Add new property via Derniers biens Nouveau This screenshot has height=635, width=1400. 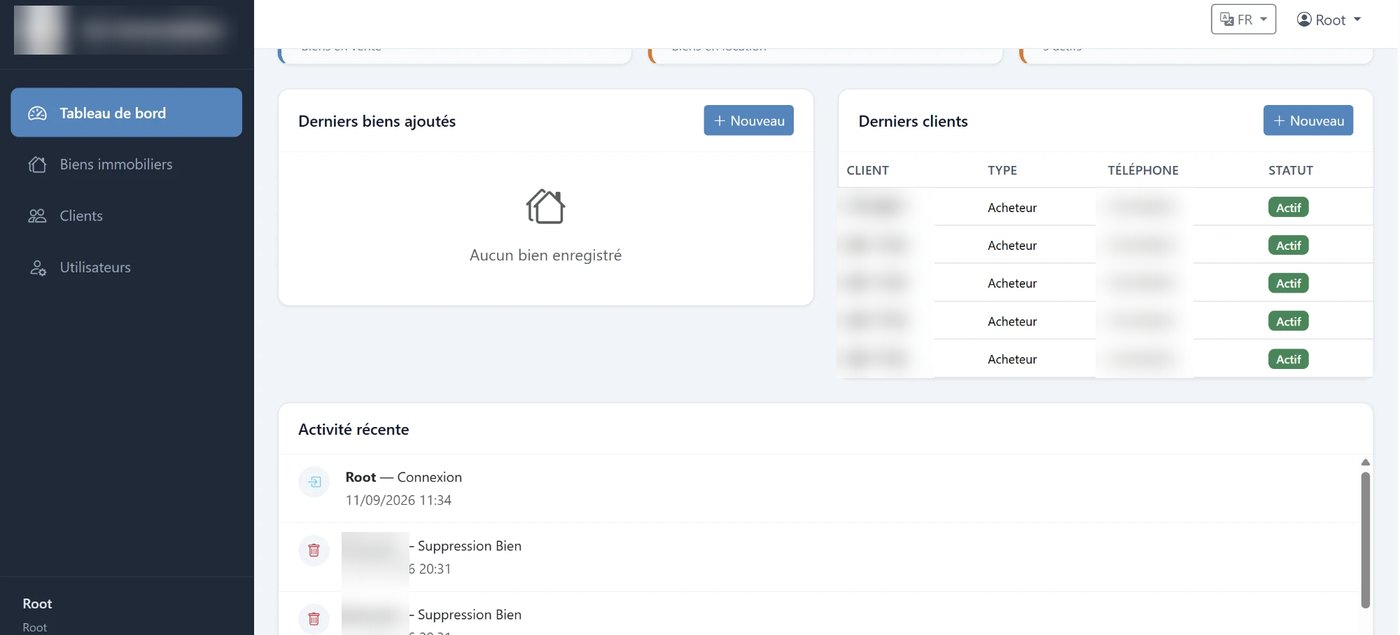748,120
